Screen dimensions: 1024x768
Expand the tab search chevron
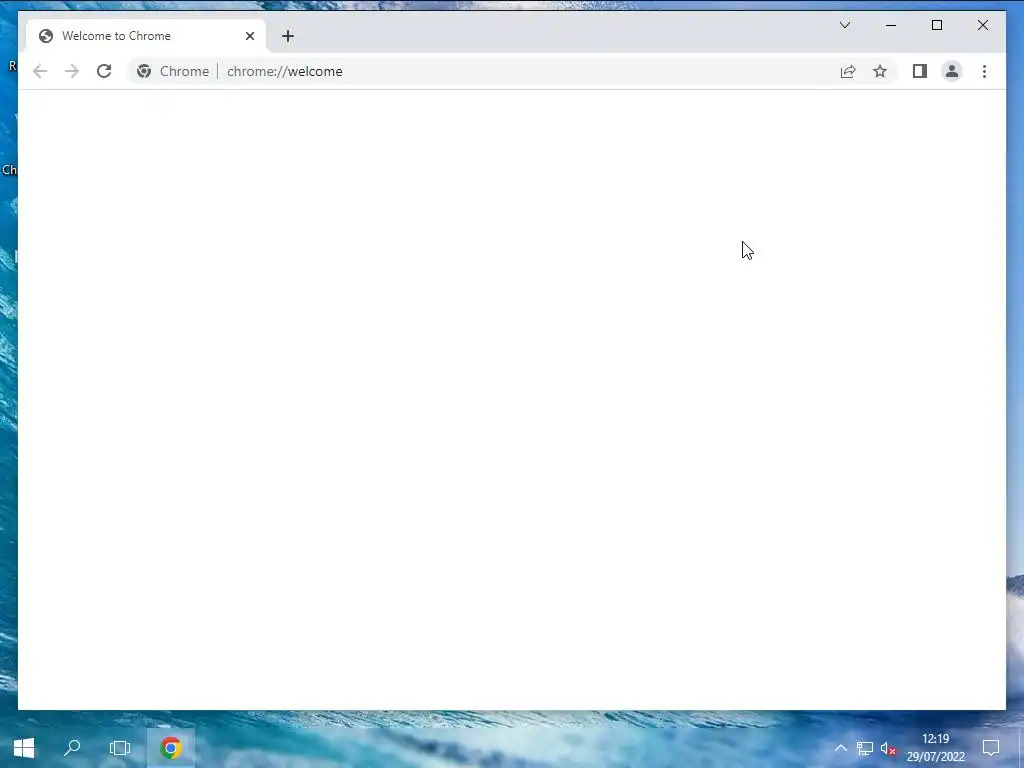coord(845,25)
